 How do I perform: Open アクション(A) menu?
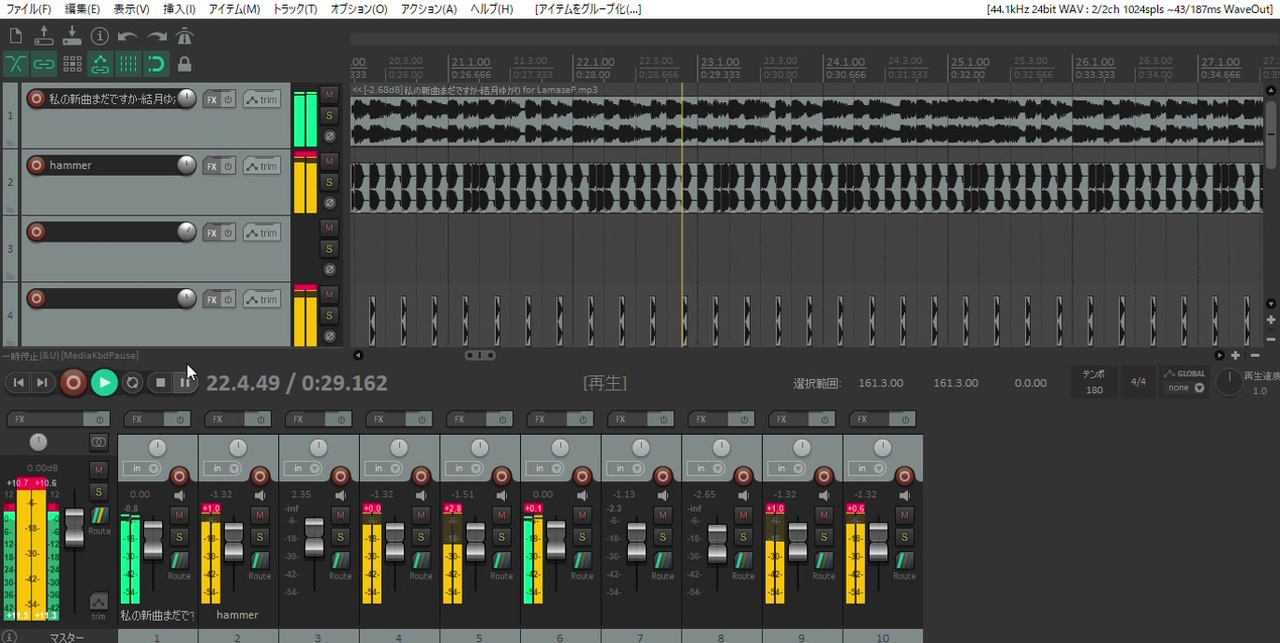click(428, 9)
